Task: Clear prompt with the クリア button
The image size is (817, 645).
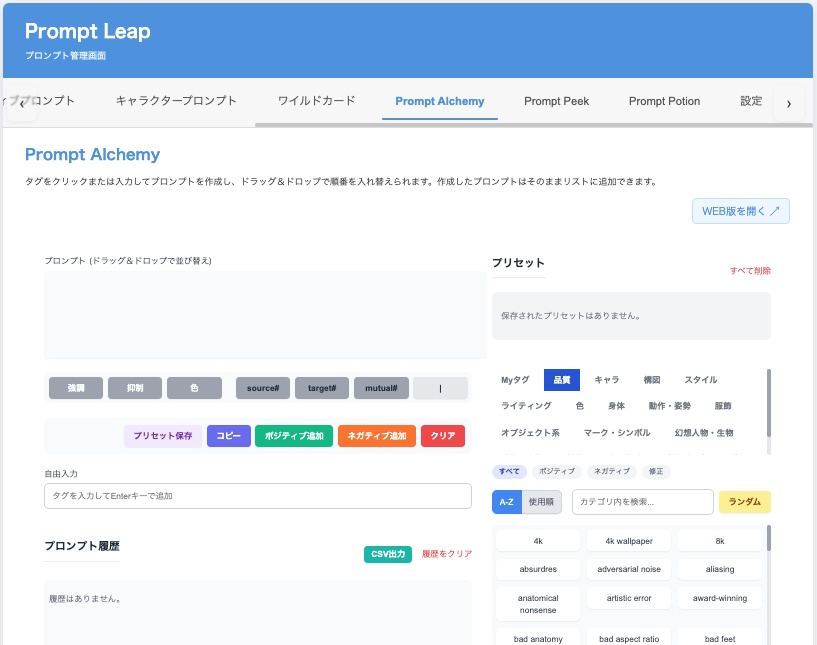Action: pos(443,436)
